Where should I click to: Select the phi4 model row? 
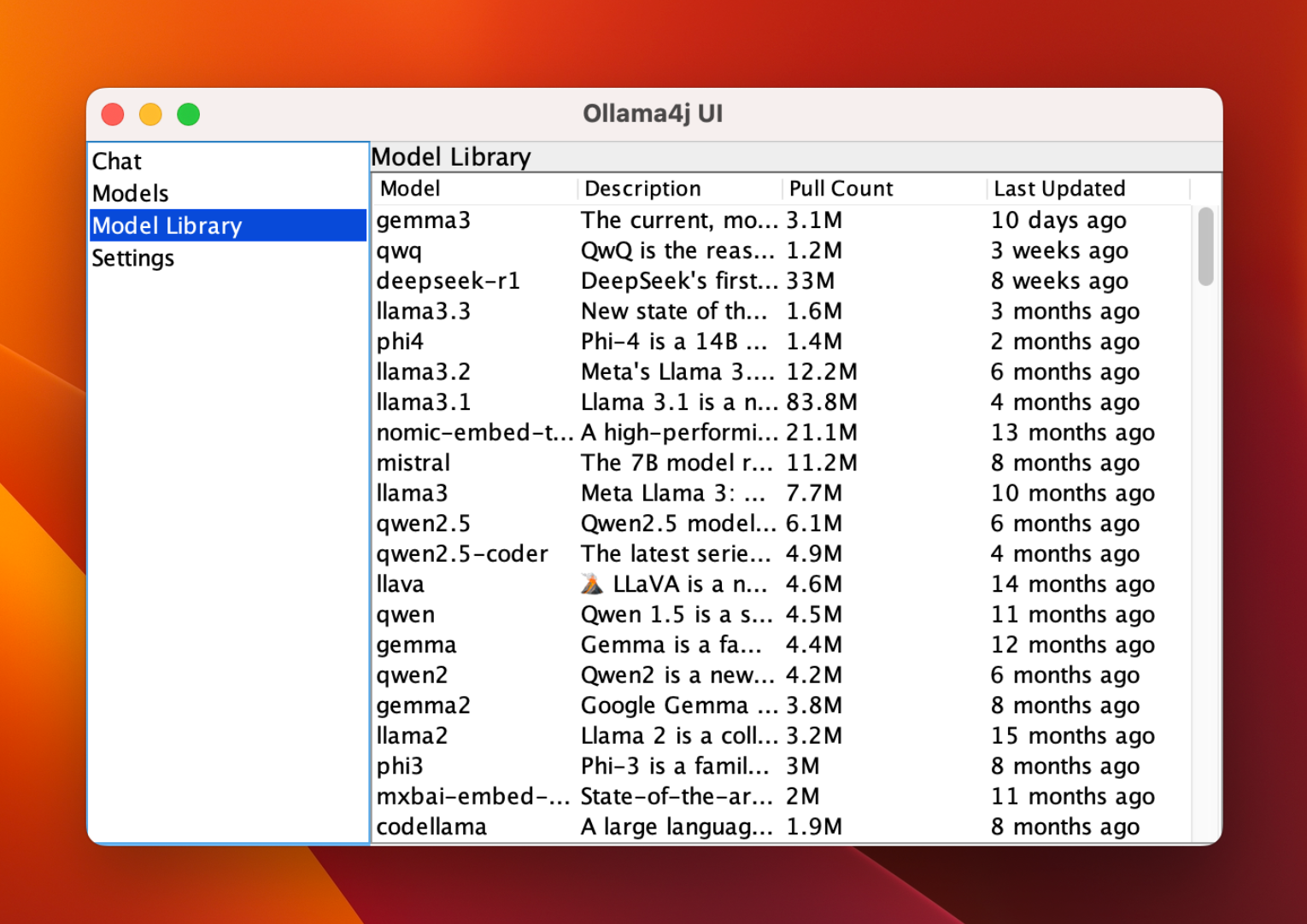[x=400, y=342]
